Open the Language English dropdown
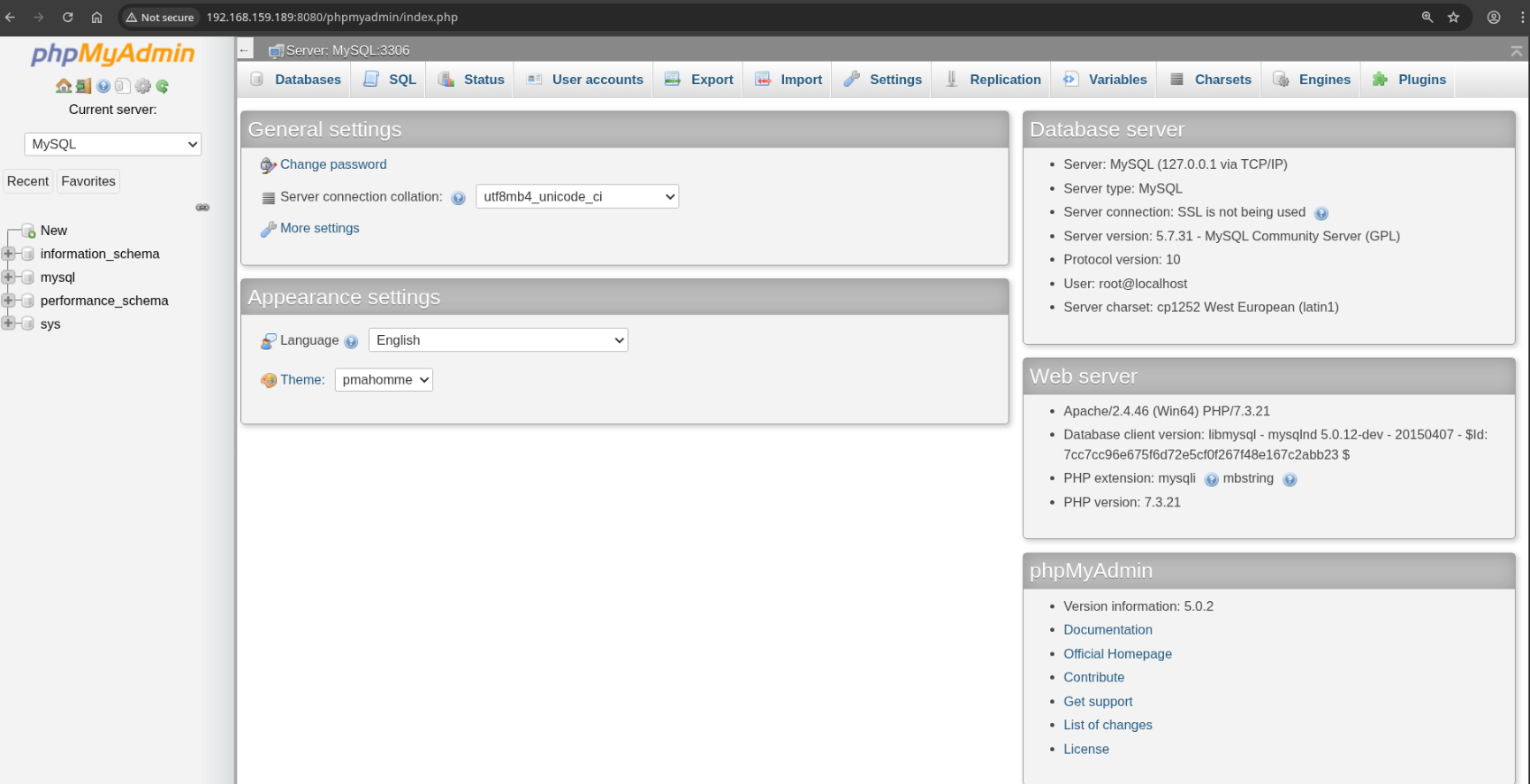Viewport: 1530px width, 784px height. [499, 340]
